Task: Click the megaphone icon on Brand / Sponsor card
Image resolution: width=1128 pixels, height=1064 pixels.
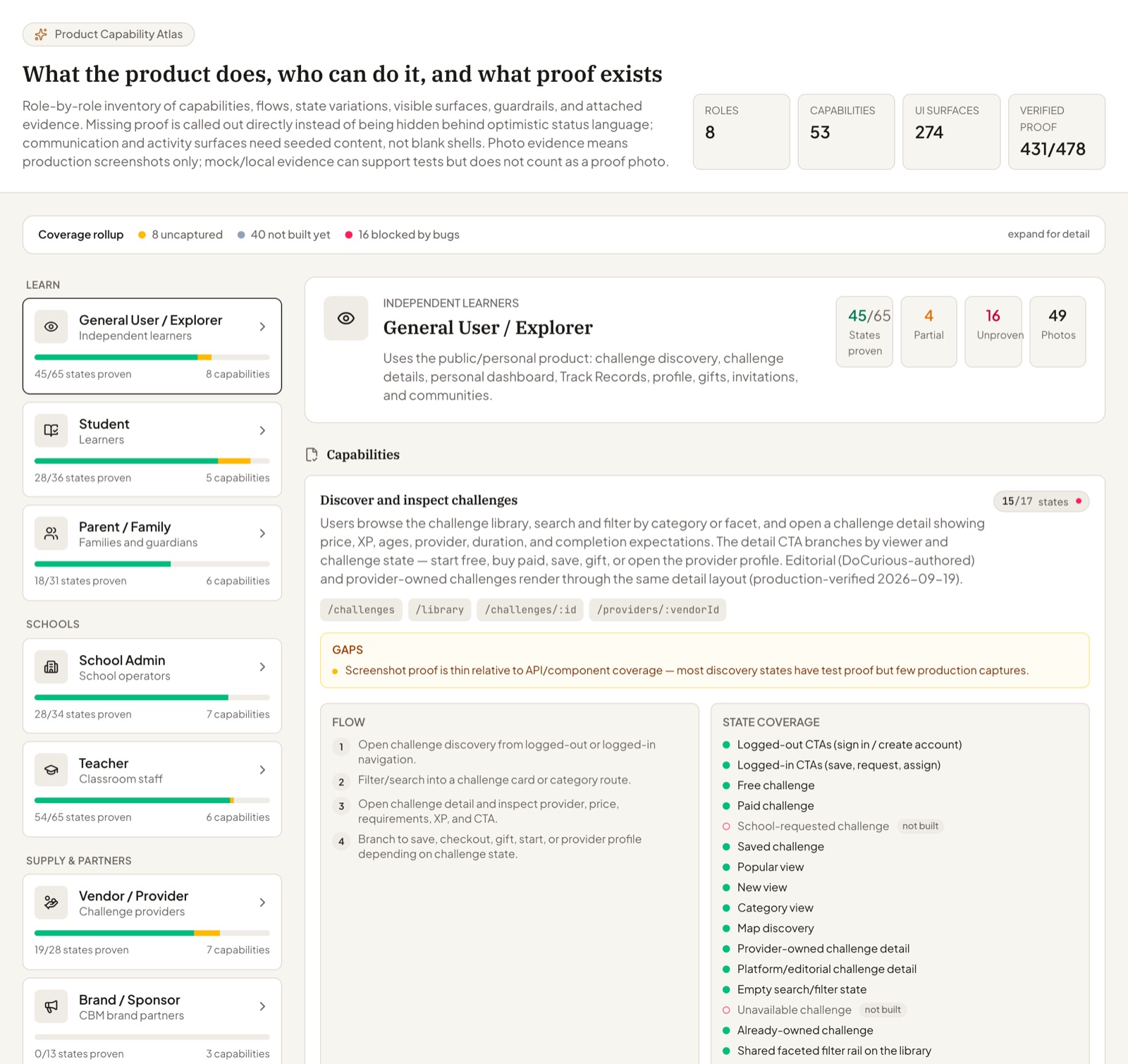Action: point(51,1006)
